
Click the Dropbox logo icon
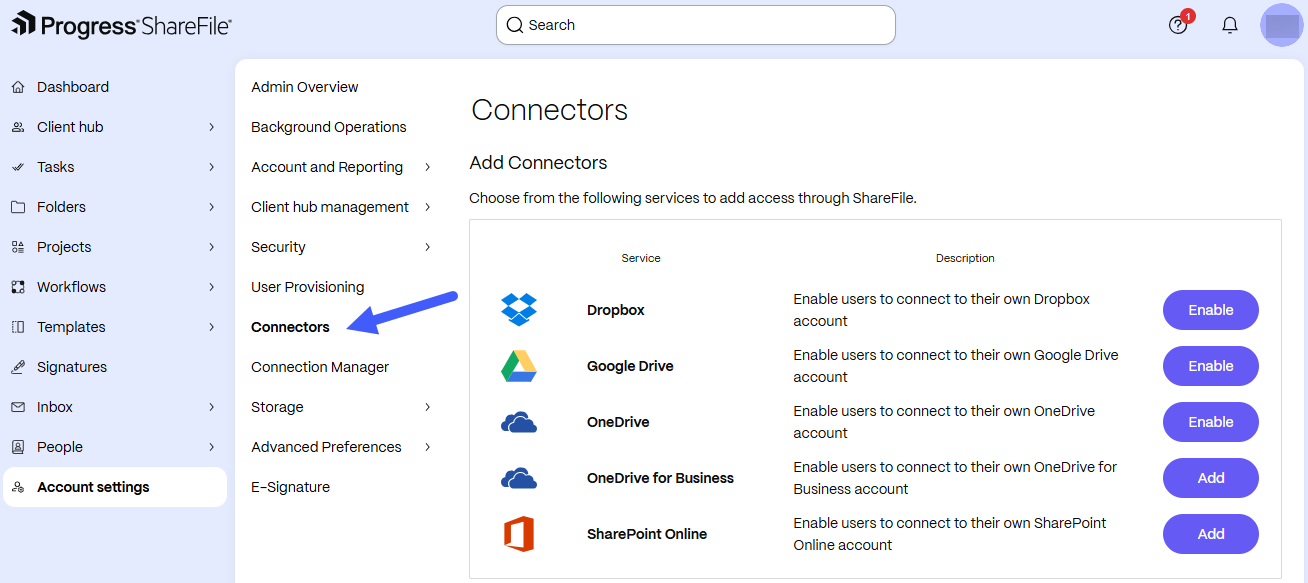pos(519,310)
